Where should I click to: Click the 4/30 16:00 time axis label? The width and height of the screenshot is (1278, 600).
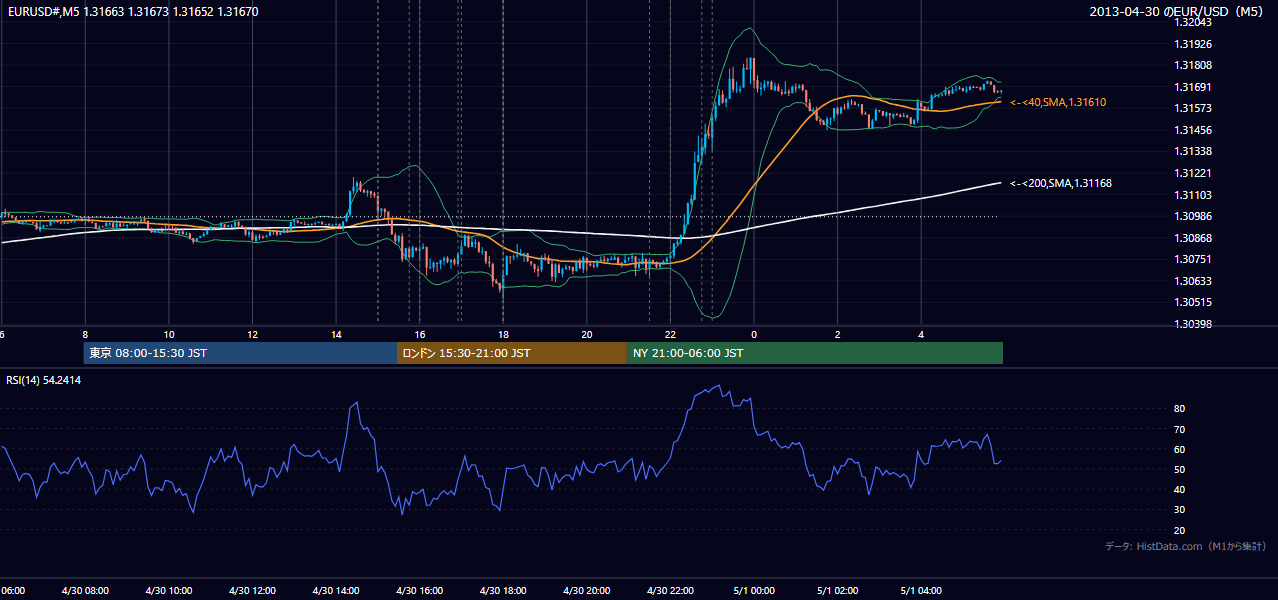420,591
